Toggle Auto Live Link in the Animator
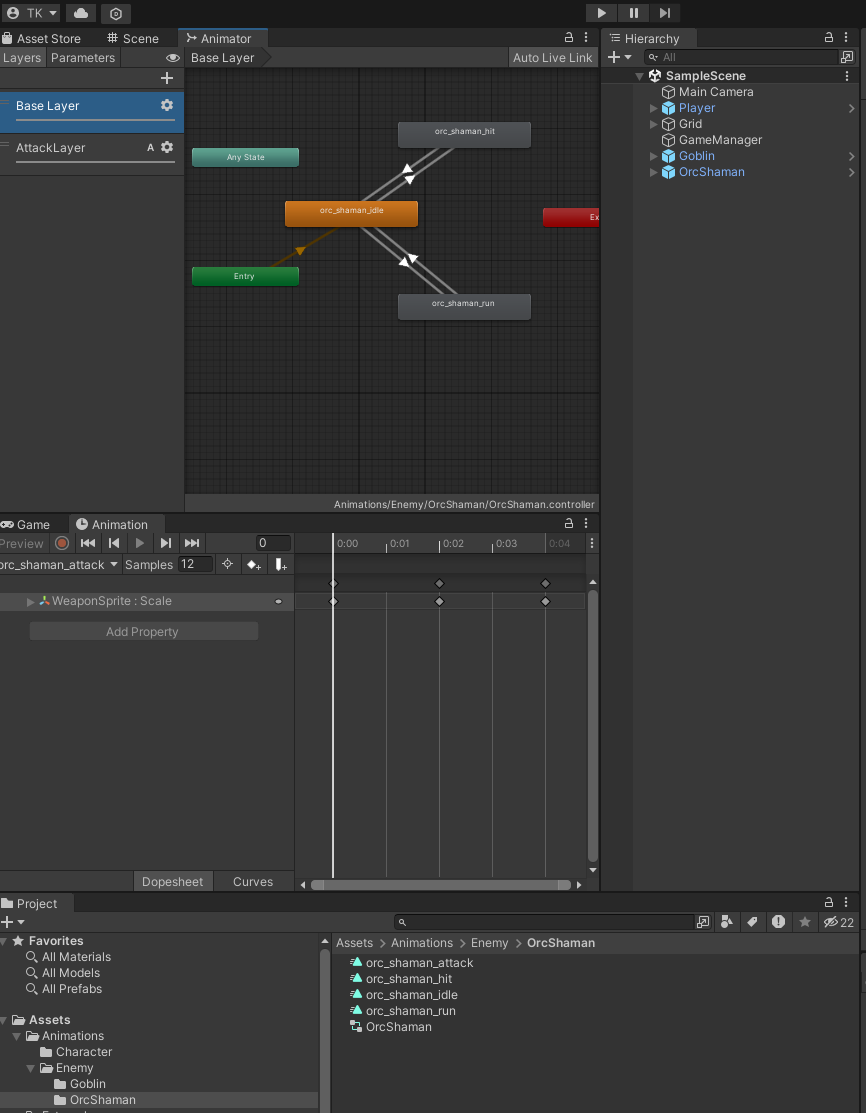The image size is (866, 1113). coord(552,57)
